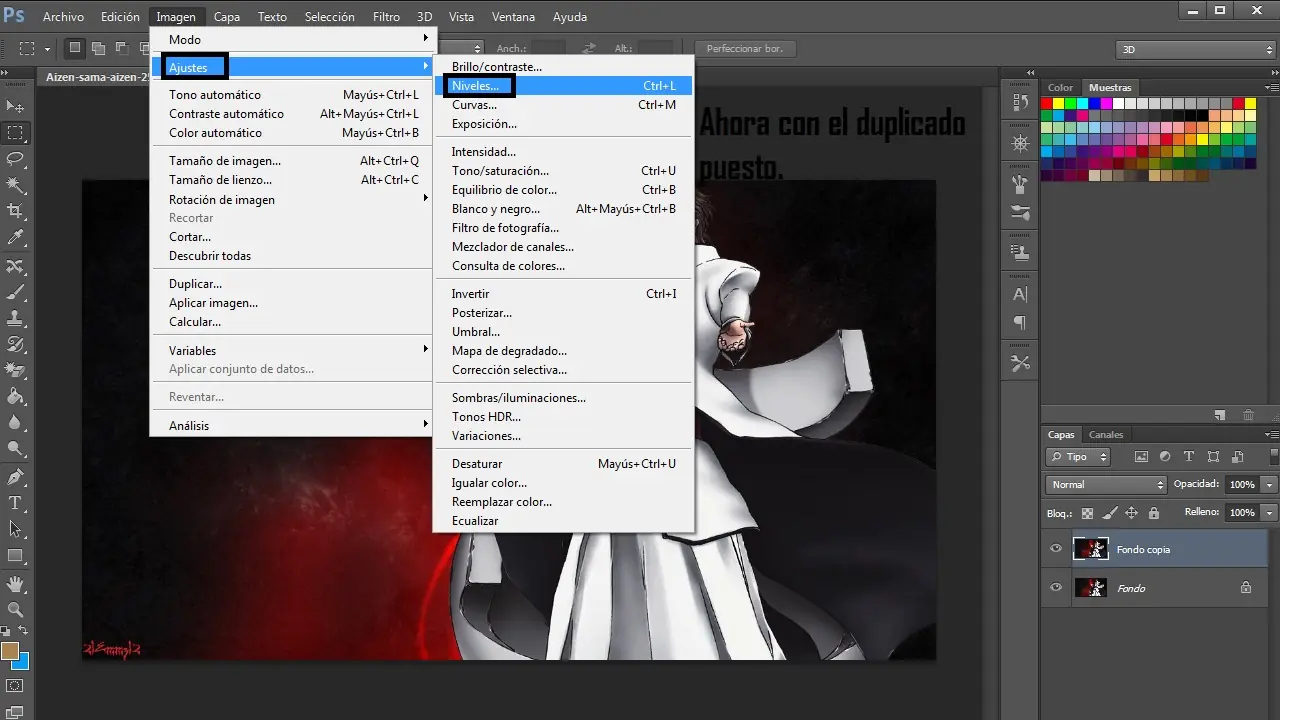The image size is (1296, 720).
Task: Select the Zoom tool
Action: pyautogui.click(x=15, y=609)
